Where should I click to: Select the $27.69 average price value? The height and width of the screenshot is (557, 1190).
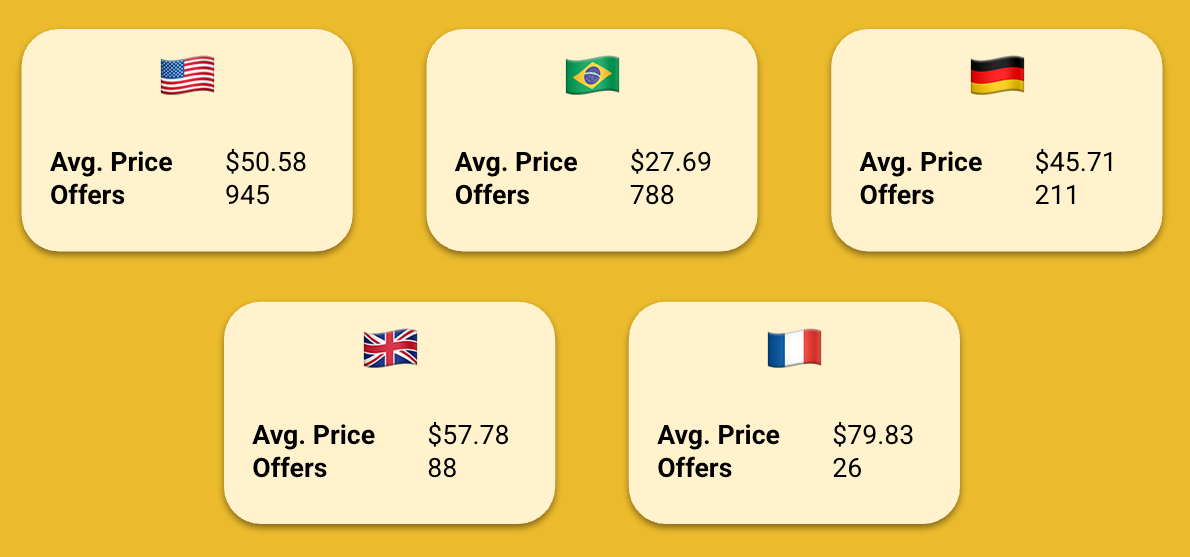pos(671,162)
